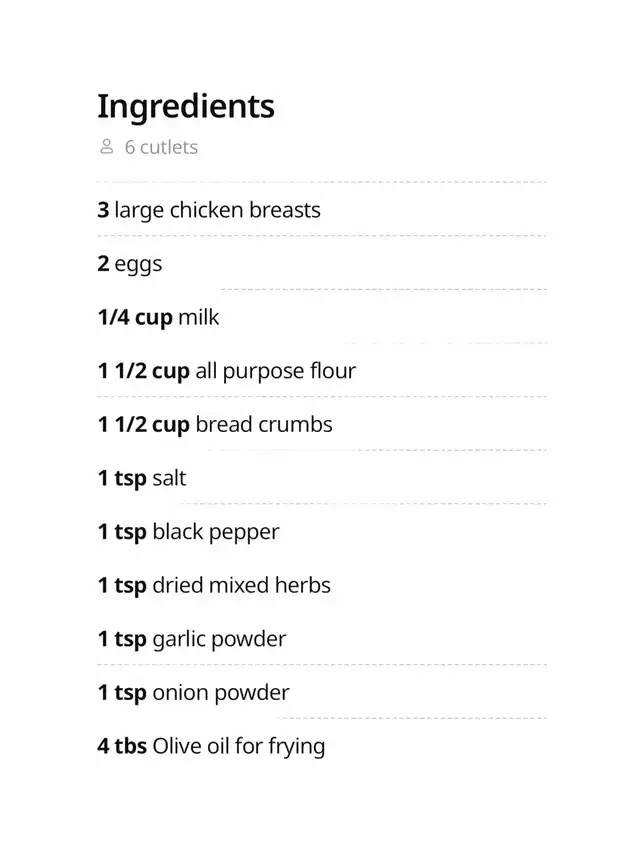The image size is (640, 853).
Task: Click the servings person icon
Action: (x=107, y=147)
